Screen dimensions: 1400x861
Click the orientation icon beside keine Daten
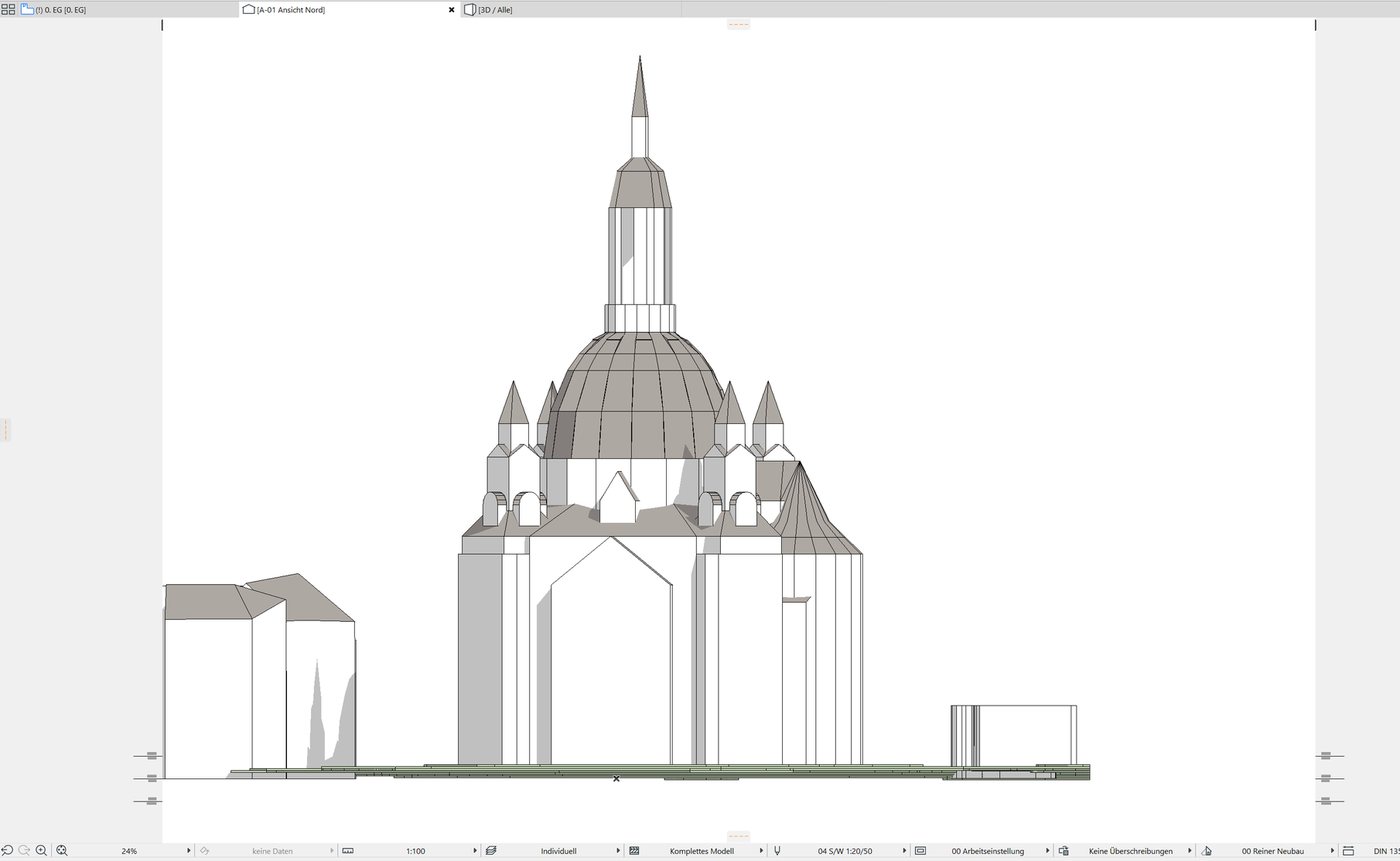point(204,851)
